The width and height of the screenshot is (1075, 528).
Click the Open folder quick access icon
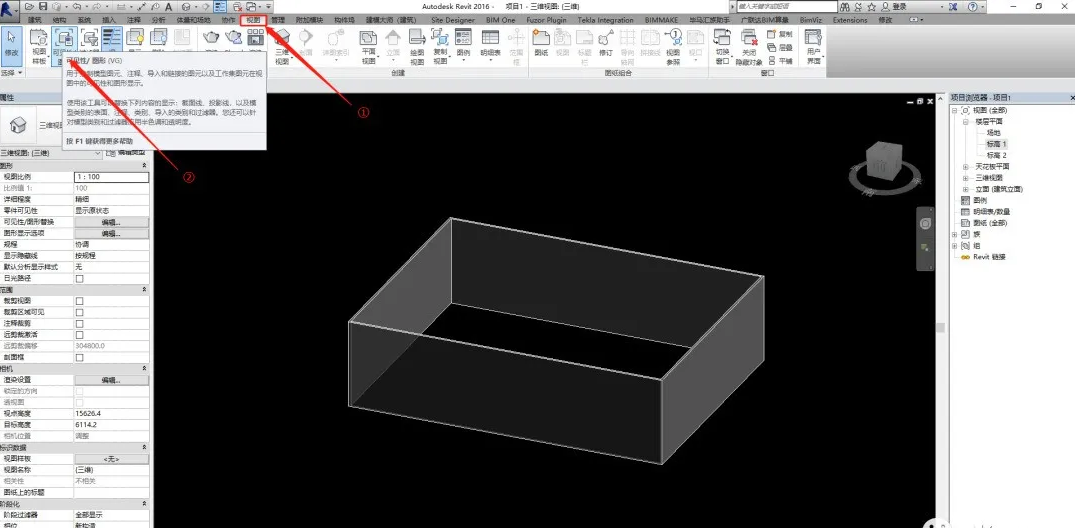coord(29,6)
